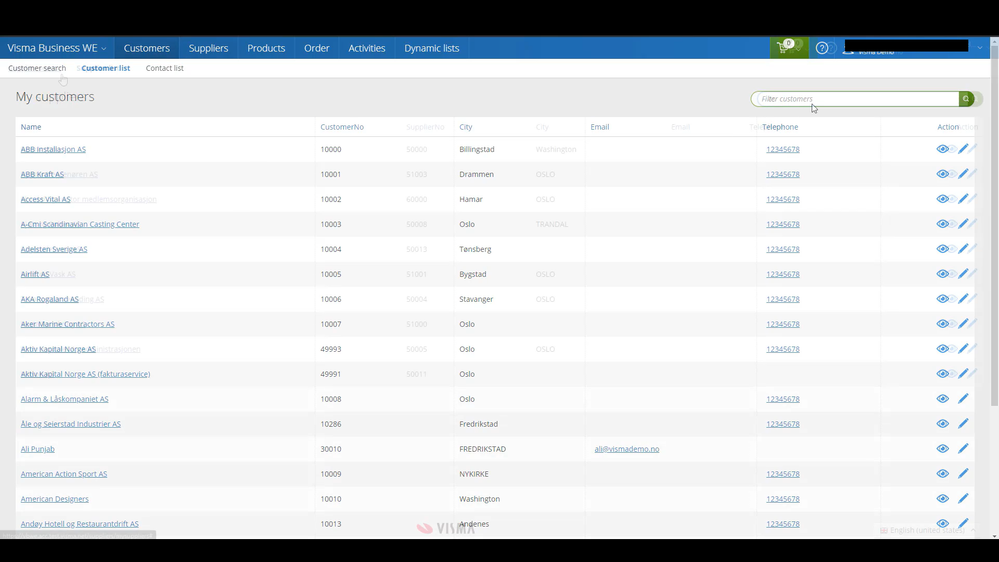View American Action Sport AS eye icon
Viewport: 999px width, 562px height.
942,473
